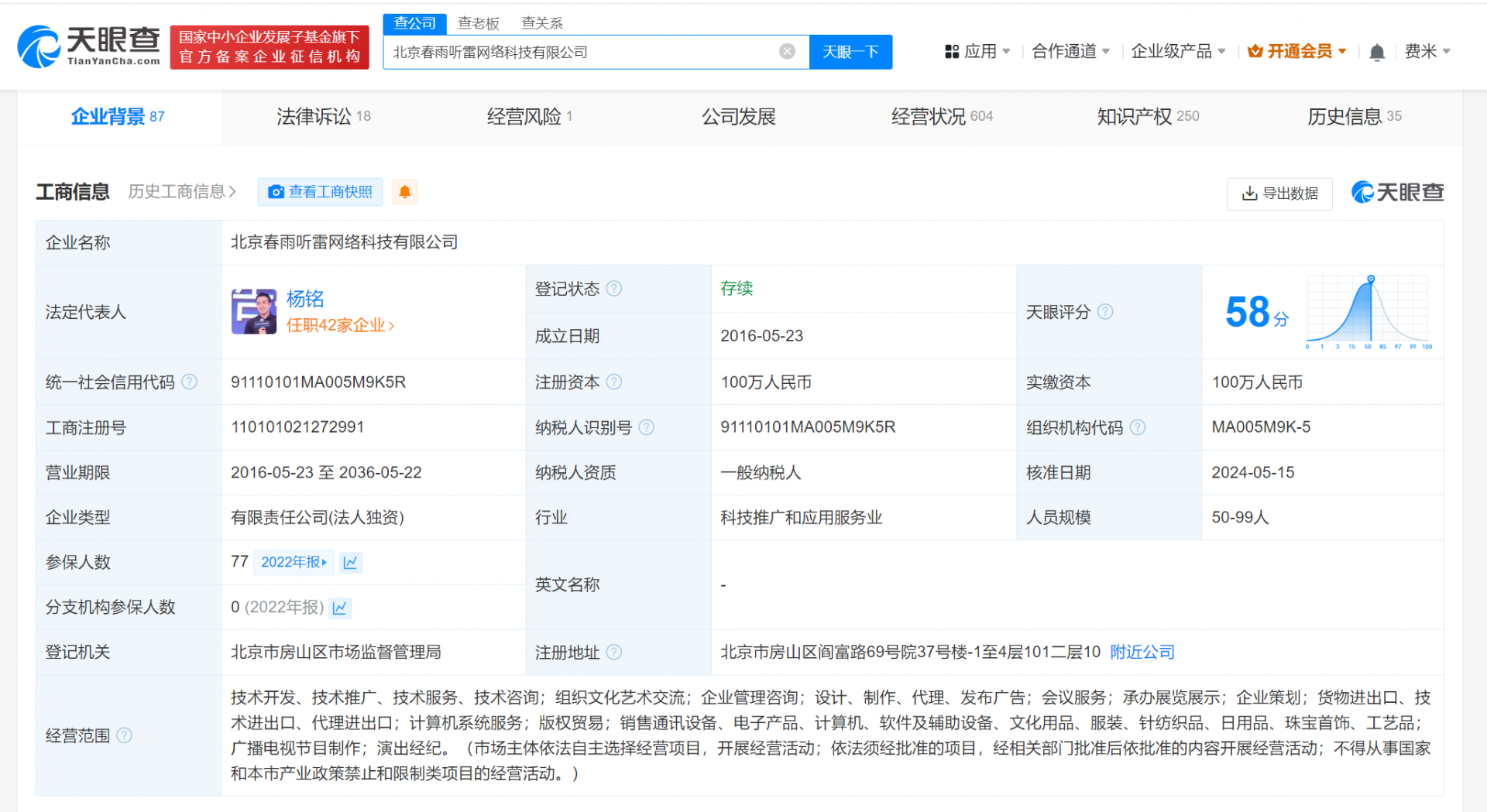Click the help icon beside 经营范围
This screenshot has width=1487, height=812.
point(124,735)
